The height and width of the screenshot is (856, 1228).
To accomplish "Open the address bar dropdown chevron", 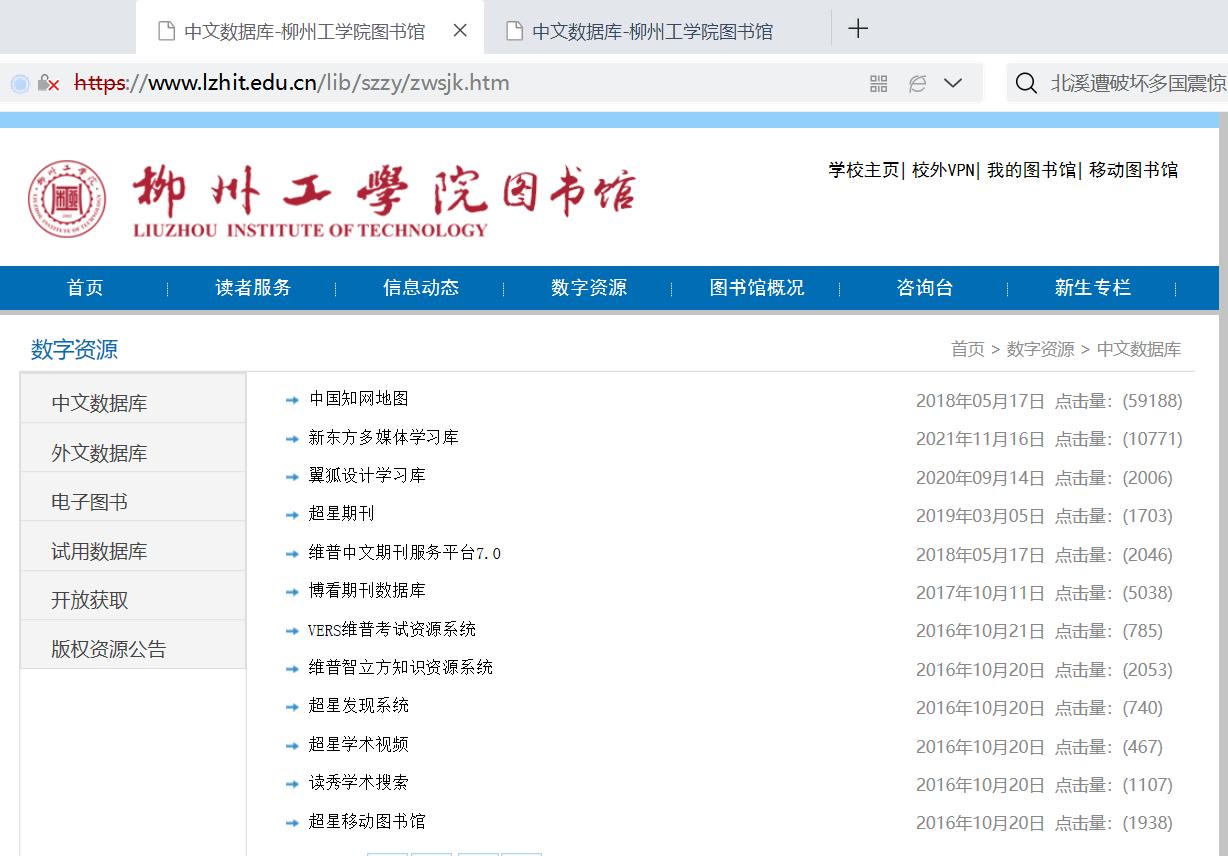I will 953,83.
